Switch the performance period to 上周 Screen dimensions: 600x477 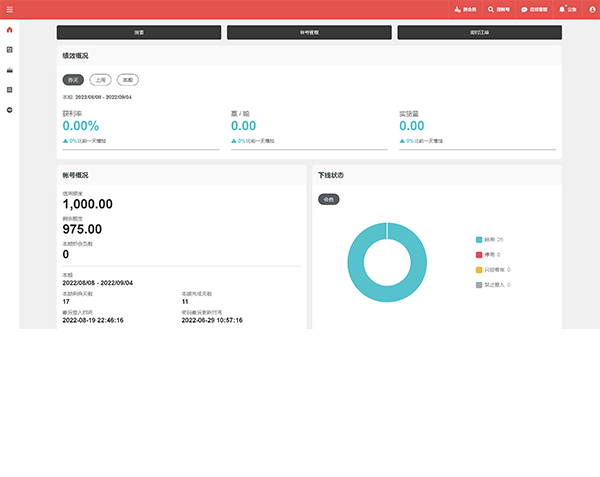[x=100, y=79]
